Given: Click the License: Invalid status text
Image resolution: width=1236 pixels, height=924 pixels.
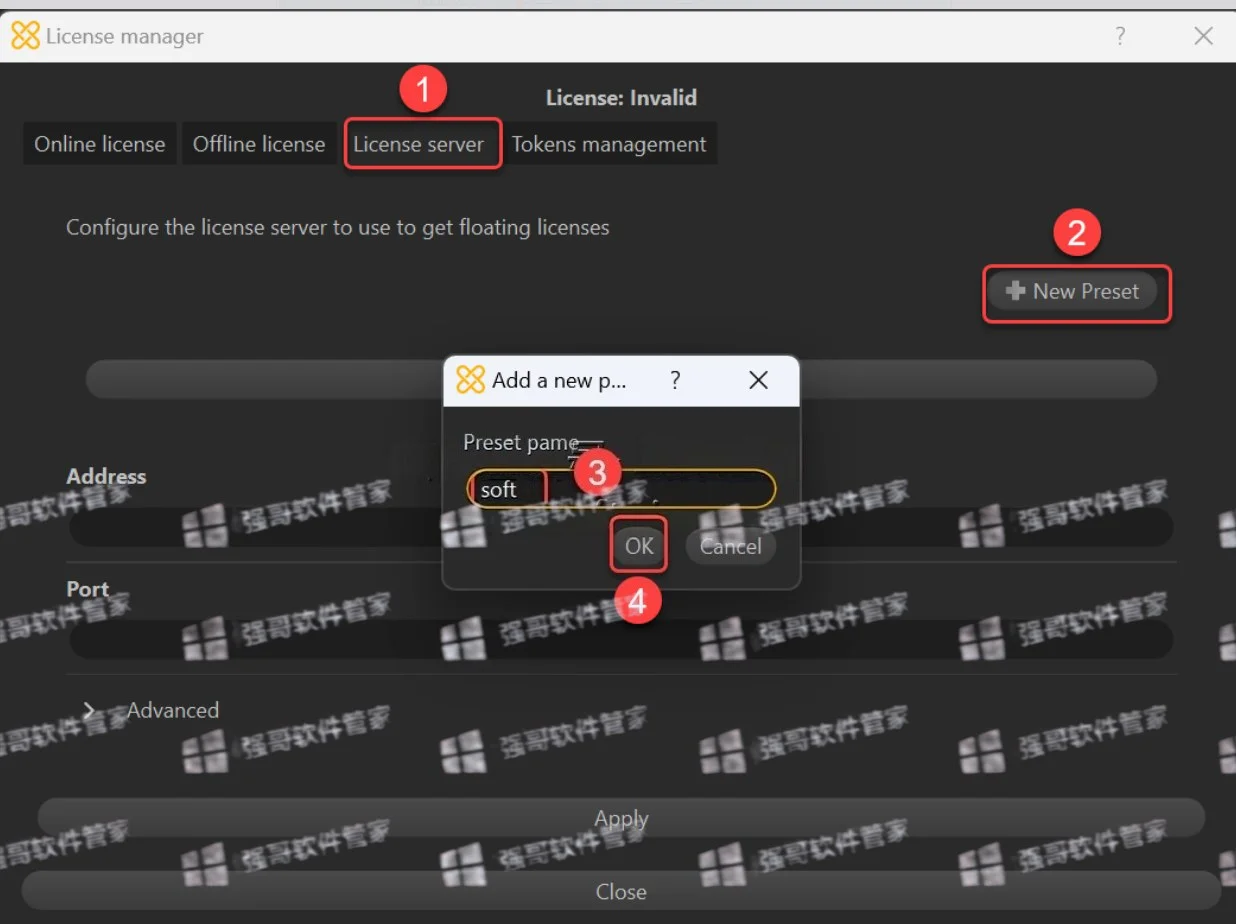Looking at the screenshot, I should coord(621,98).
